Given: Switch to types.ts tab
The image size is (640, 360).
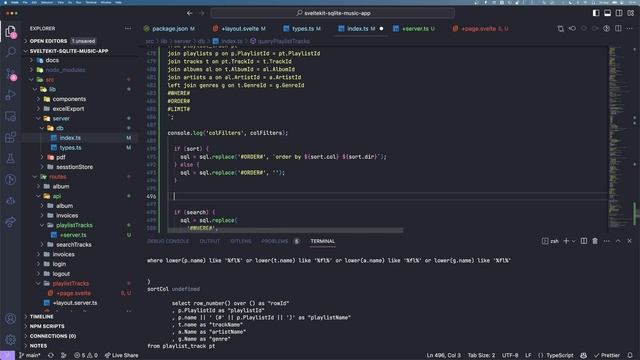Looking at the screenshot, I should coord(302,29).
